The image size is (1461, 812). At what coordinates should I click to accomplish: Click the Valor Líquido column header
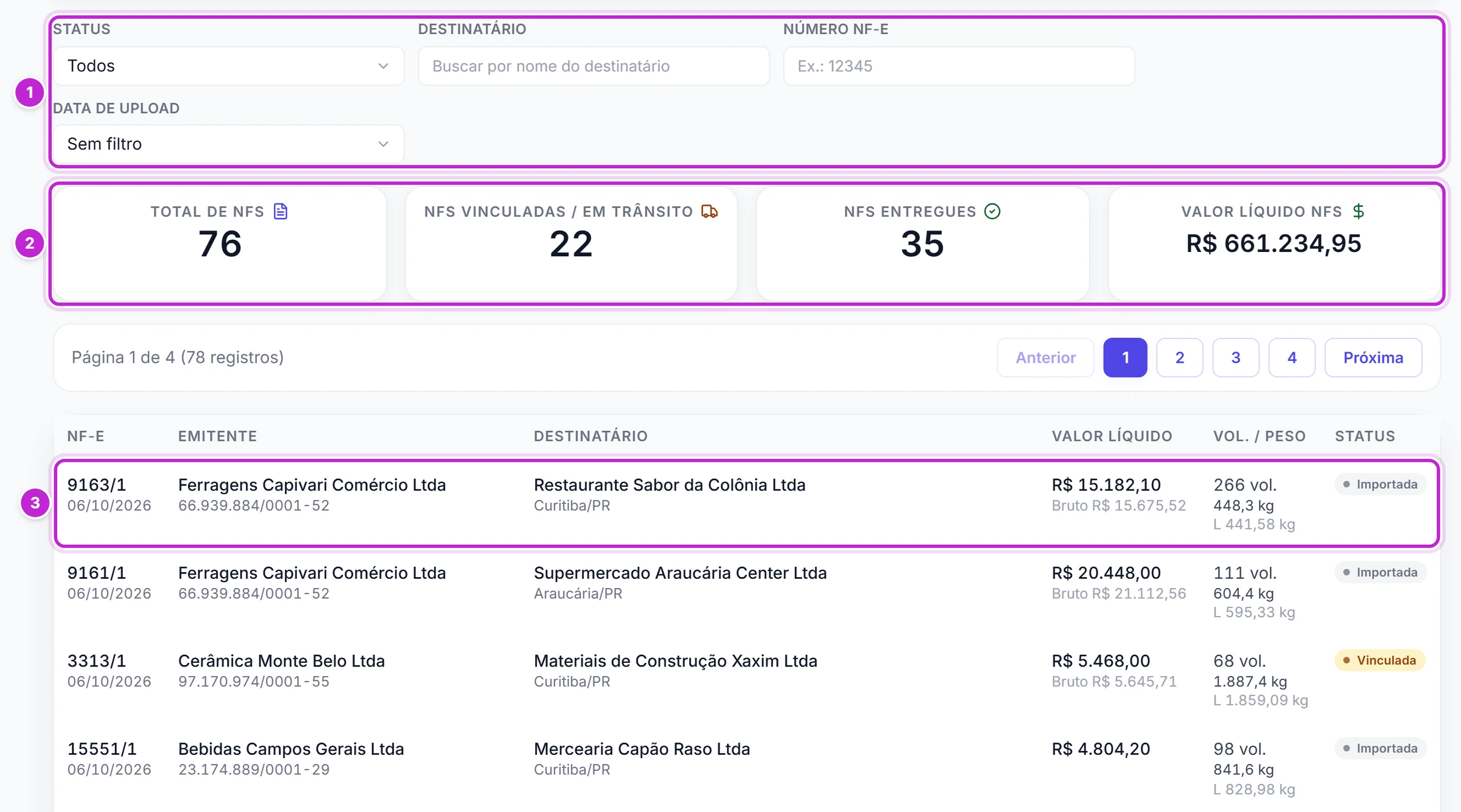pyautogui.click(x=1112, y=436)
